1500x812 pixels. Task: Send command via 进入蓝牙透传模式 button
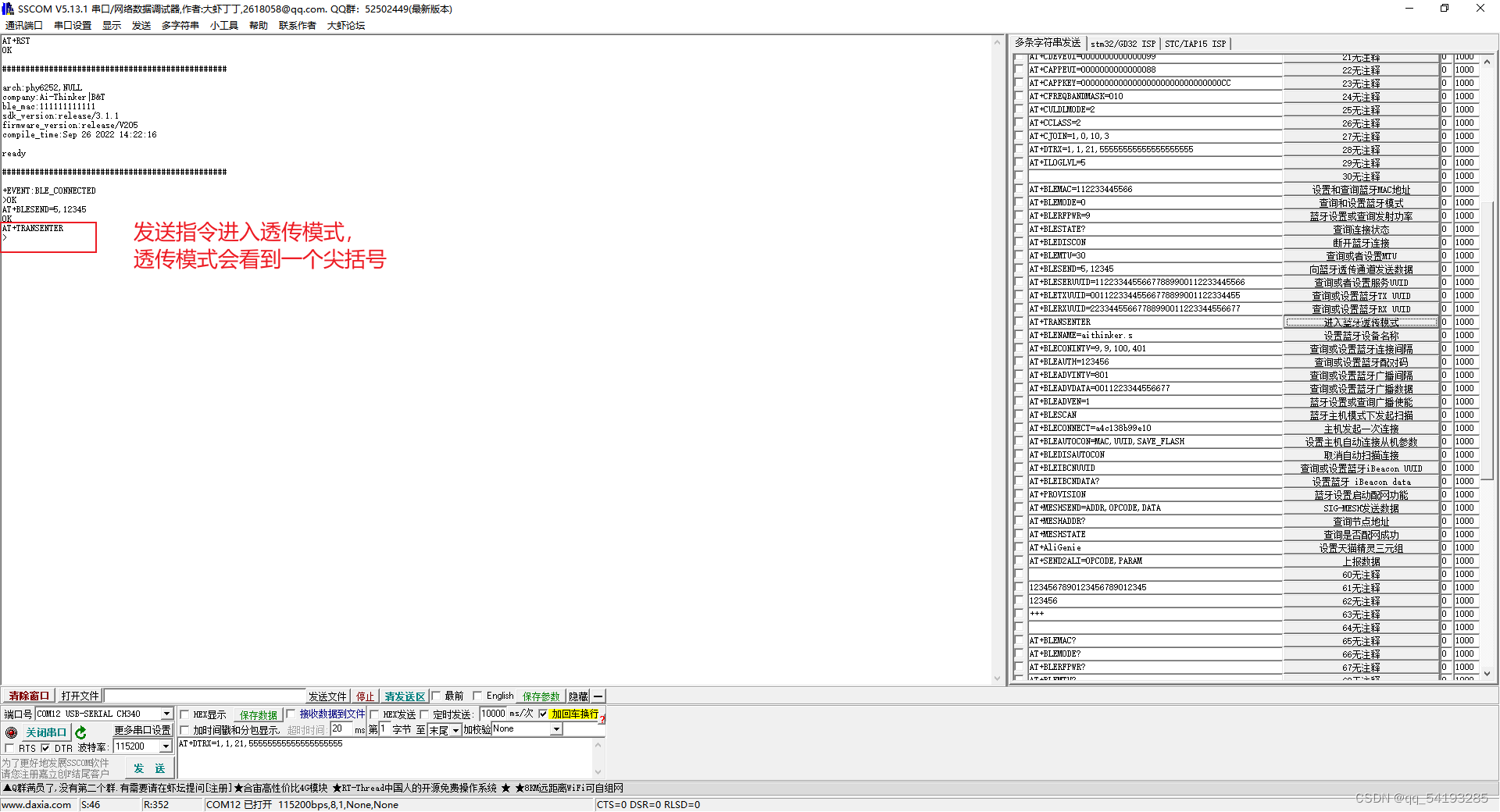(x=1361, y=322)
